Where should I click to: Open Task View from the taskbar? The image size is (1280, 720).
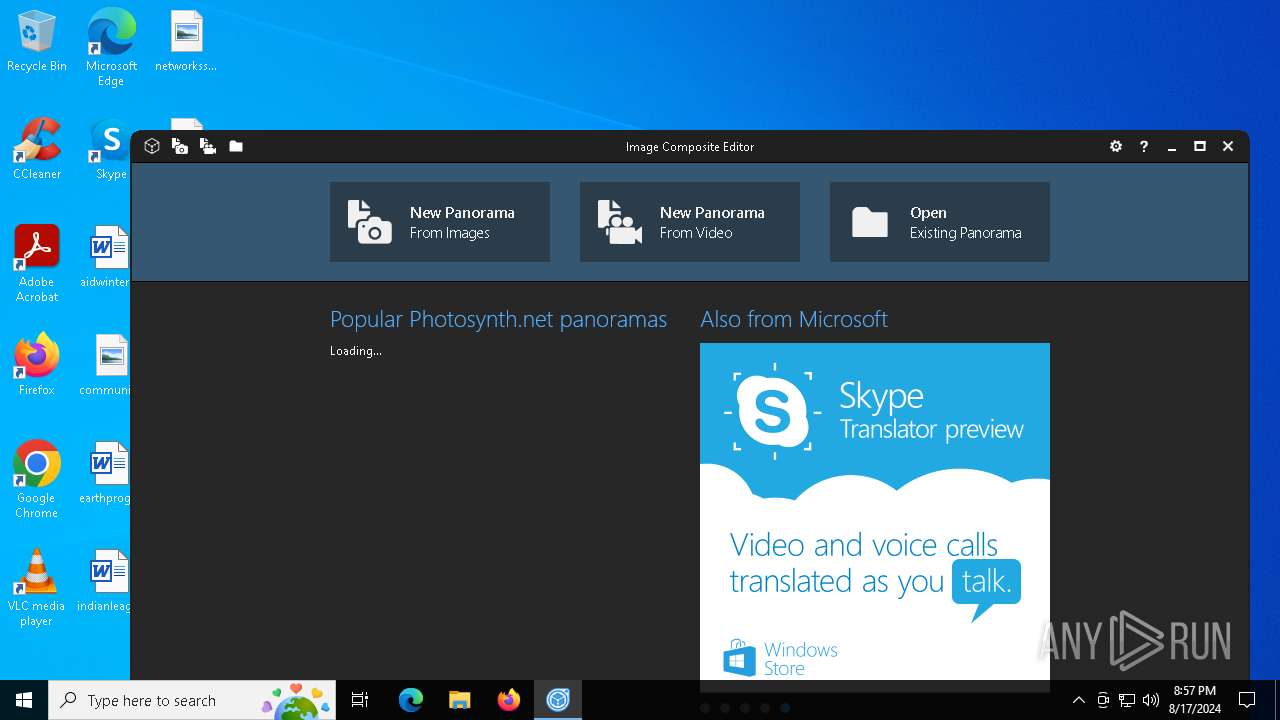pyautogui.click(x=360, y=700)
